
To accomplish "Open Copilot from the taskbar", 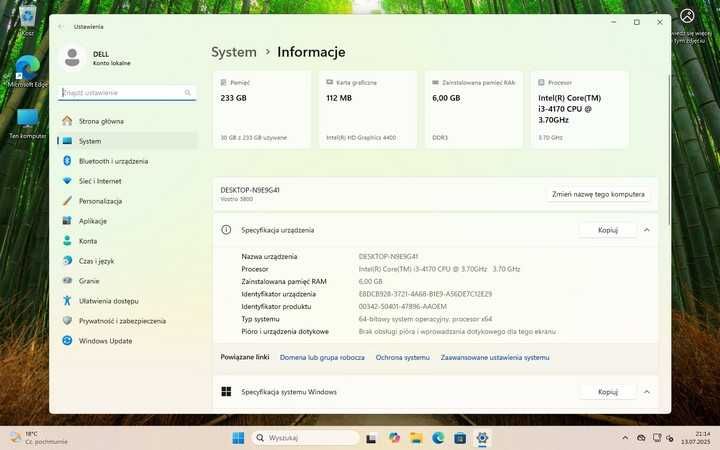I will click(394, 438).
